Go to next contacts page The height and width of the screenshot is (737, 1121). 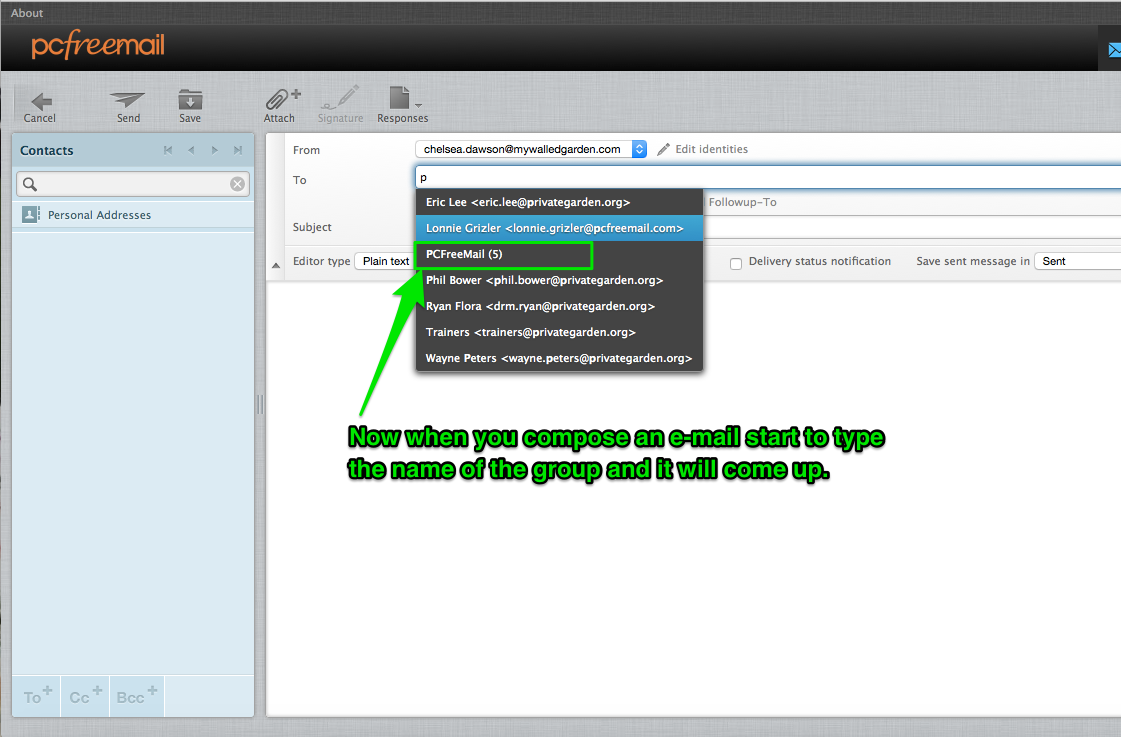(214, 150)
